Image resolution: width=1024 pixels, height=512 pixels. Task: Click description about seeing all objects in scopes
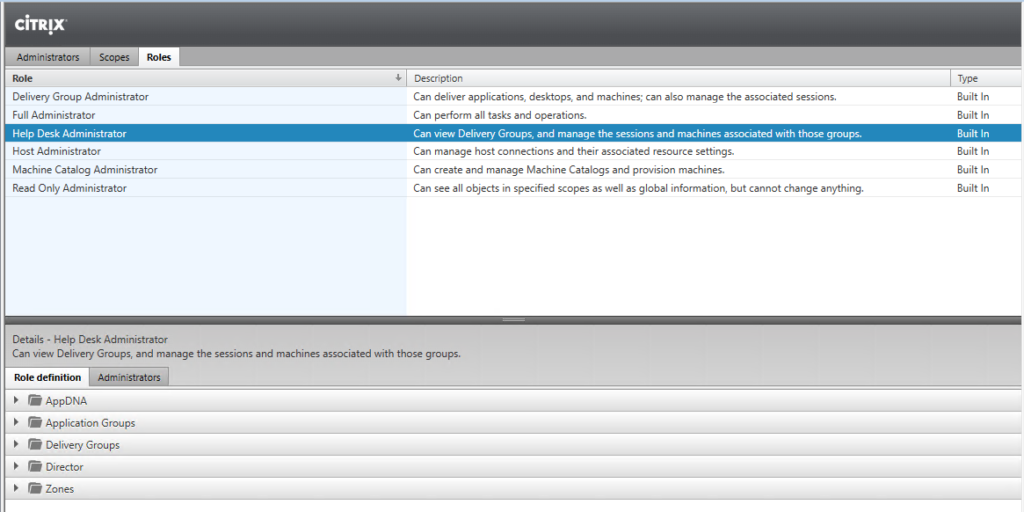click(639, 188)
